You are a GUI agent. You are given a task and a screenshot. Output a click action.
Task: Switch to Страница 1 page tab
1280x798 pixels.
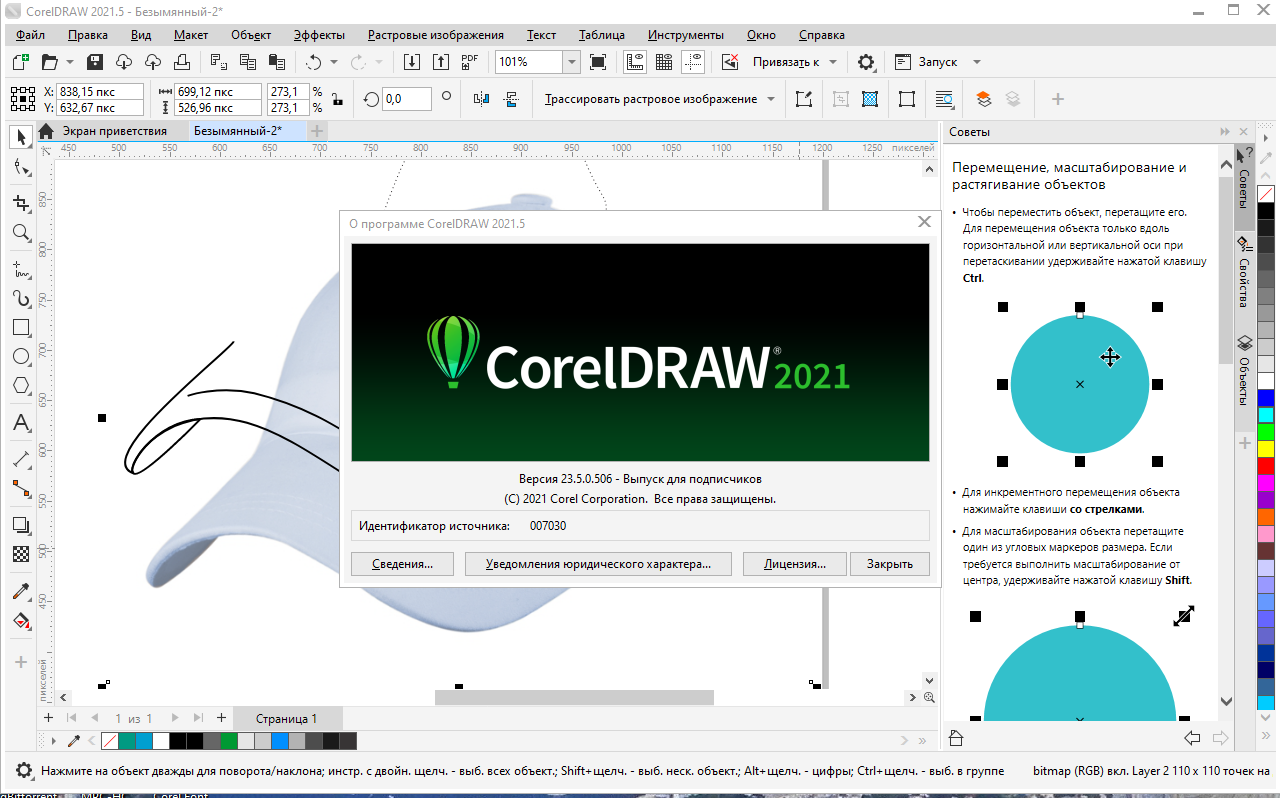(286, 718)
